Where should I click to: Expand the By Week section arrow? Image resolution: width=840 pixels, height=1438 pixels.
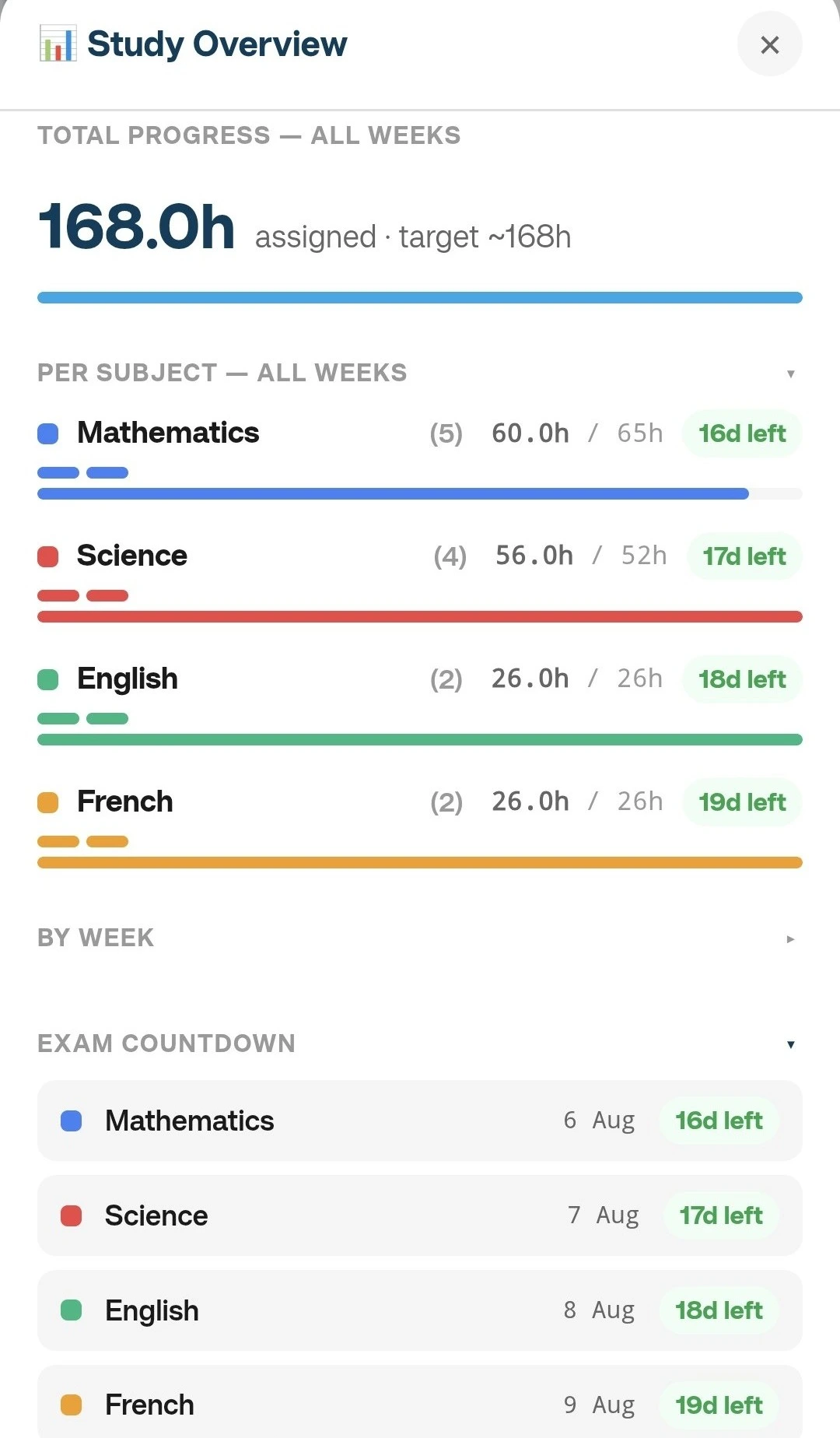(790, 939)
